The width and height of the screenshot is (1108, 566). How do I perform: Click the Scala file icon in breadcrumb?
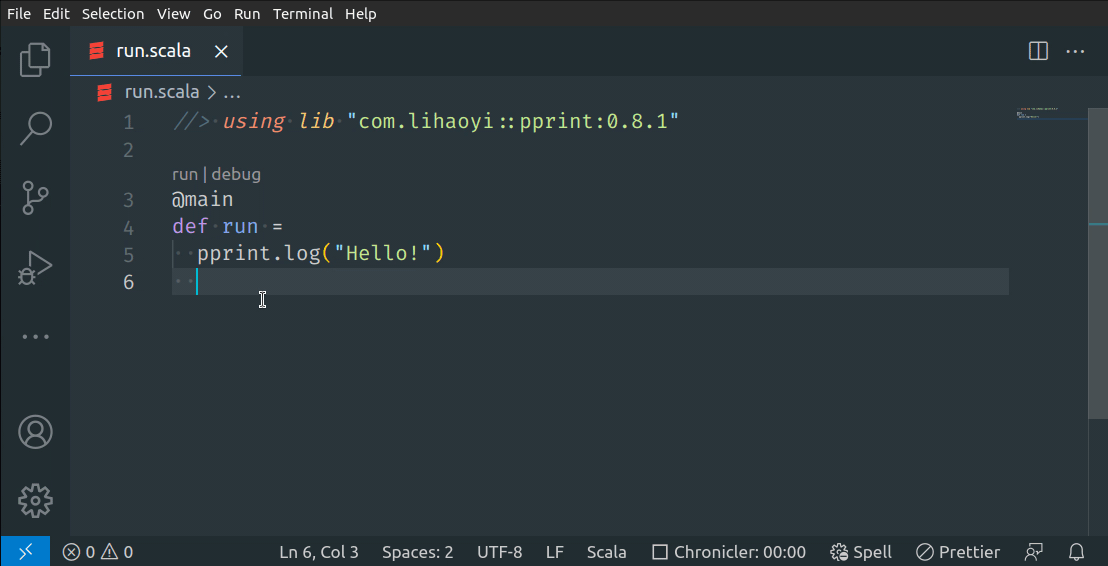[105, 93]
